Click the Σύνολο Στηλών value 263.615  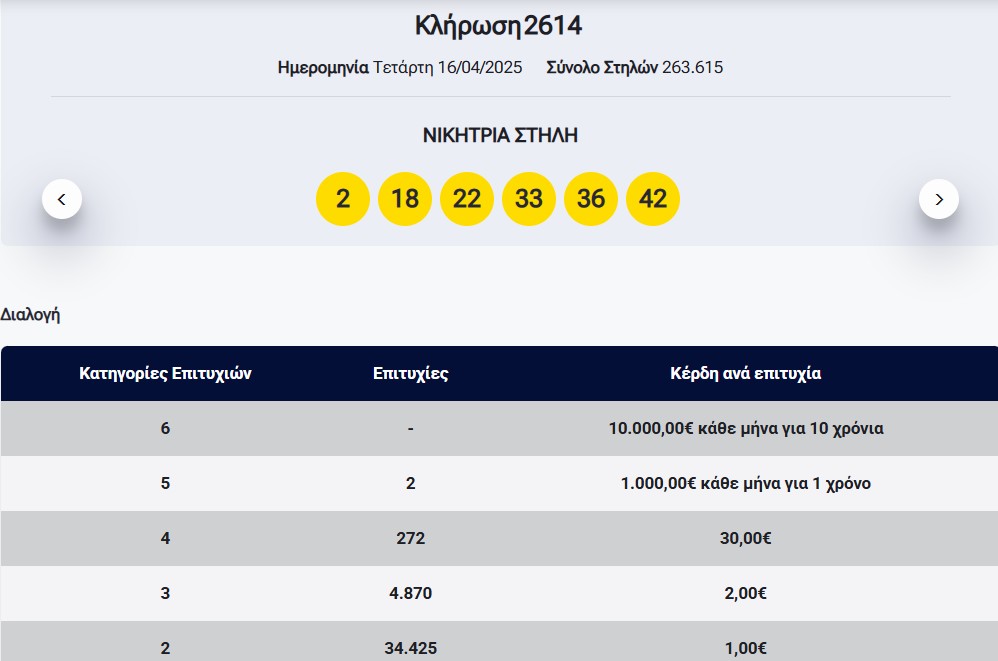click(x=692, y=68)
